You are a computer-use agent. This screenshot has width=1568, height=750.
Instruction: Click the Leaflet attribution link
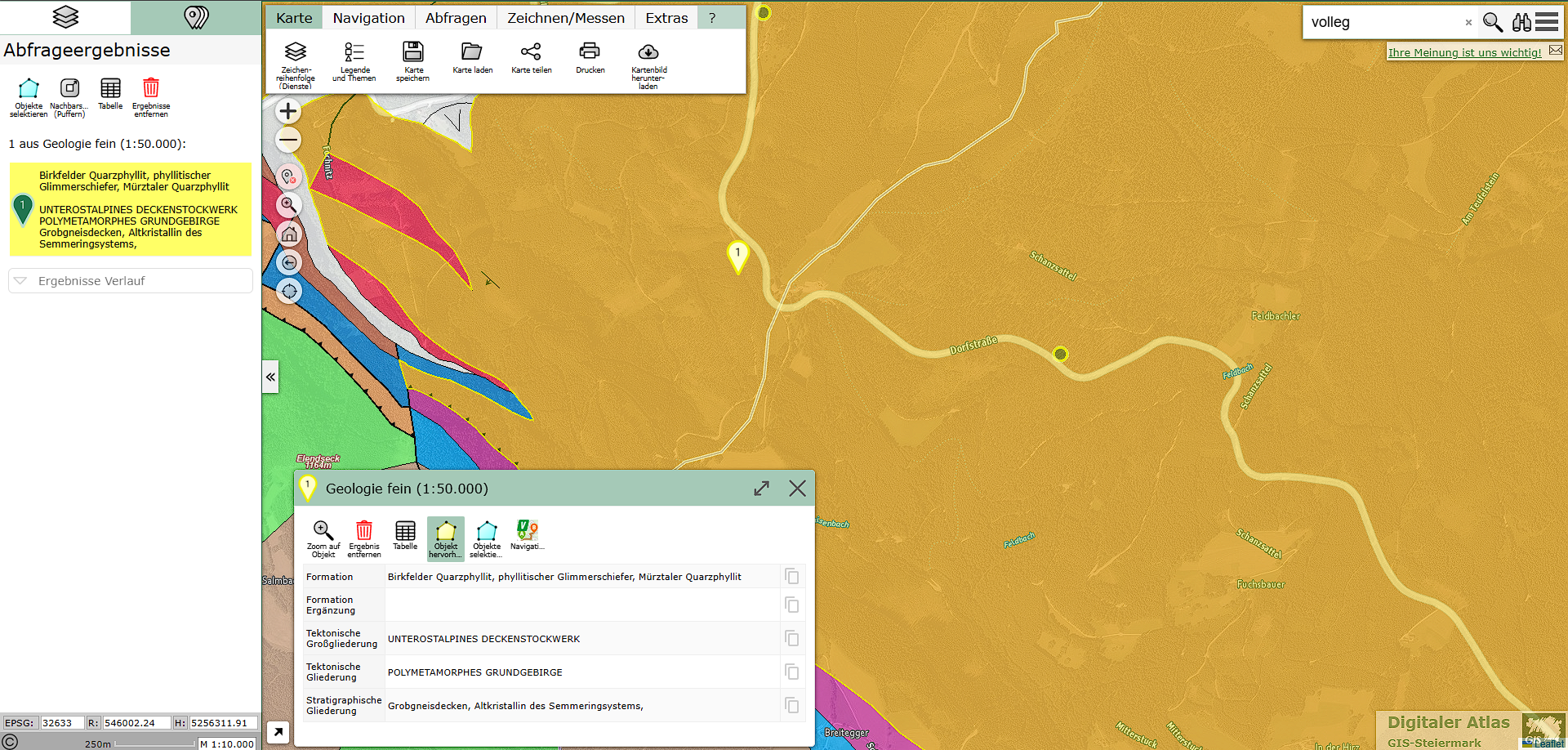click(1549, 743)
